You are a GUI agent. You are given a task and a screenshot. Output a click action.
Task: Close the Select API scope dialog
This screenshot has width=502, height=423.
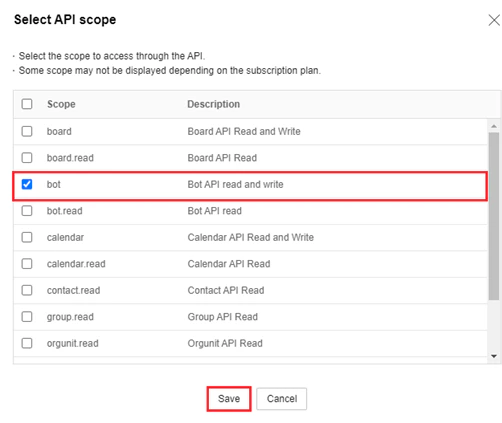[x=494, y=20]
